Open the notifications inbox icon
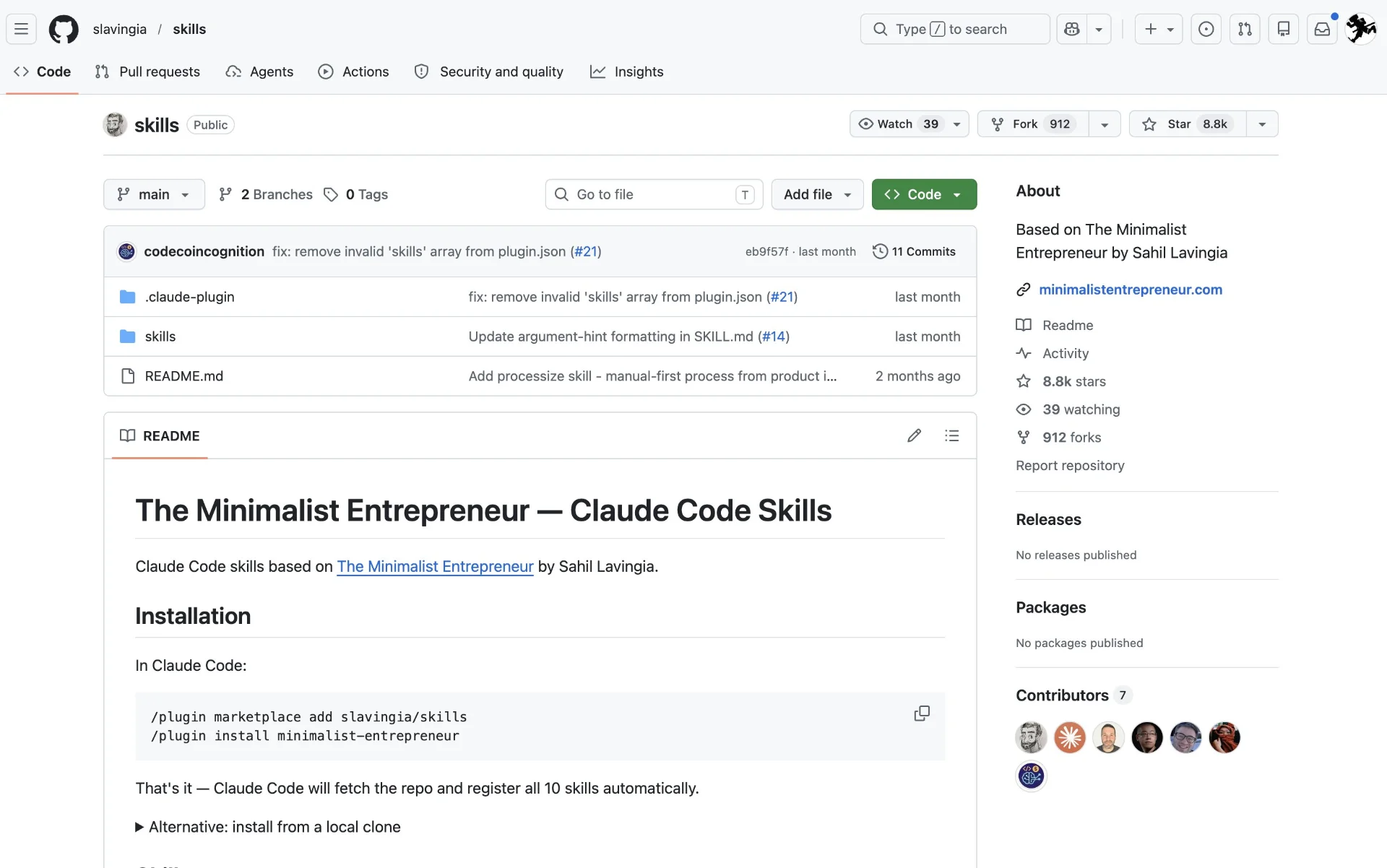Image resolution: width=1387 pixels, height=868 pixels. 1322,29
